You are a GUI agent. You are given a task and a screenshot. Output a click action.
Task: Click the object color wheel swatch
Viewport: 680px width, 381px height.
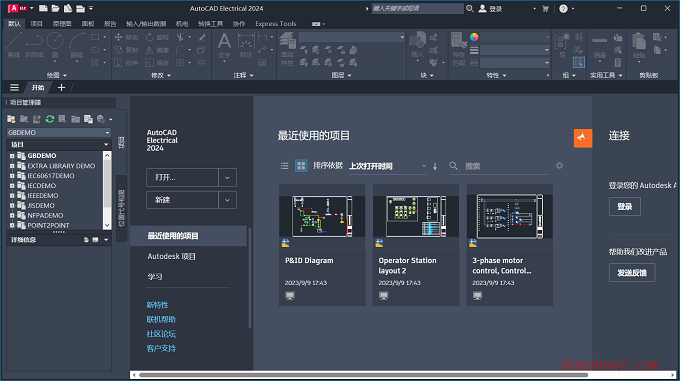coord(474,37)
